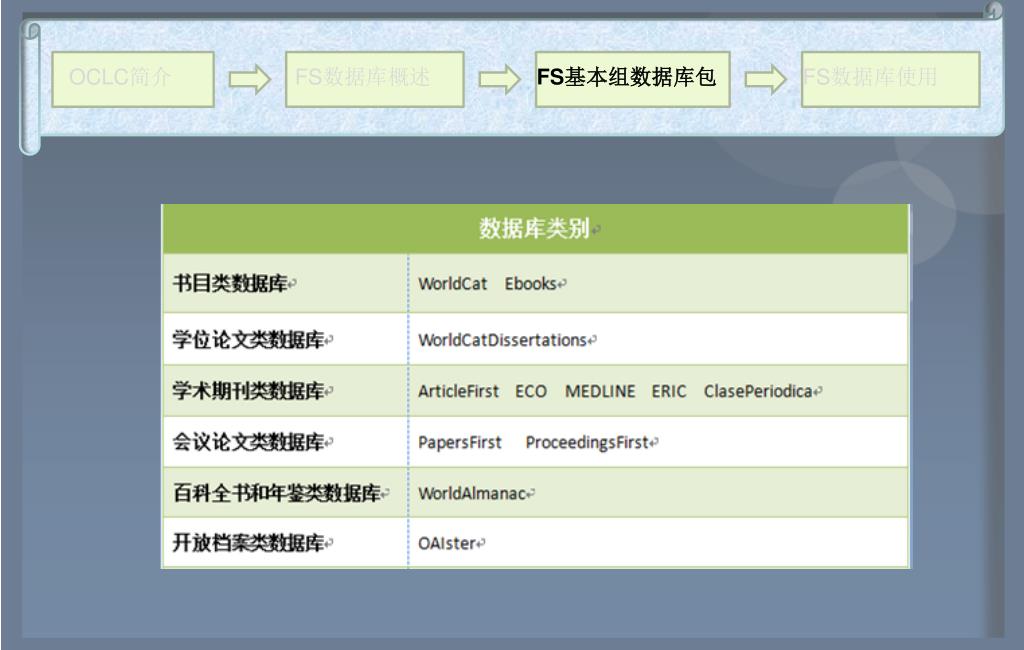Click the ECO entry
This screenshot has width=1024, height=650.
[531, 391]
